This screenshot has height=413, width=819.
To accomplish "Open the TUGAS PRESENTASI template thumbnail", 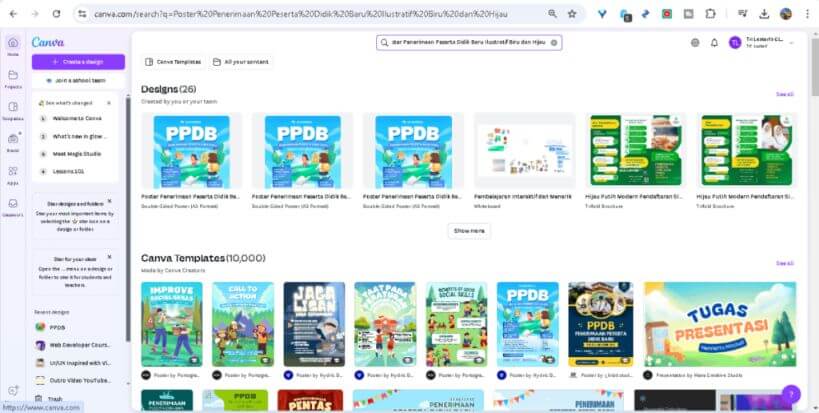I will tap(720, 324).
